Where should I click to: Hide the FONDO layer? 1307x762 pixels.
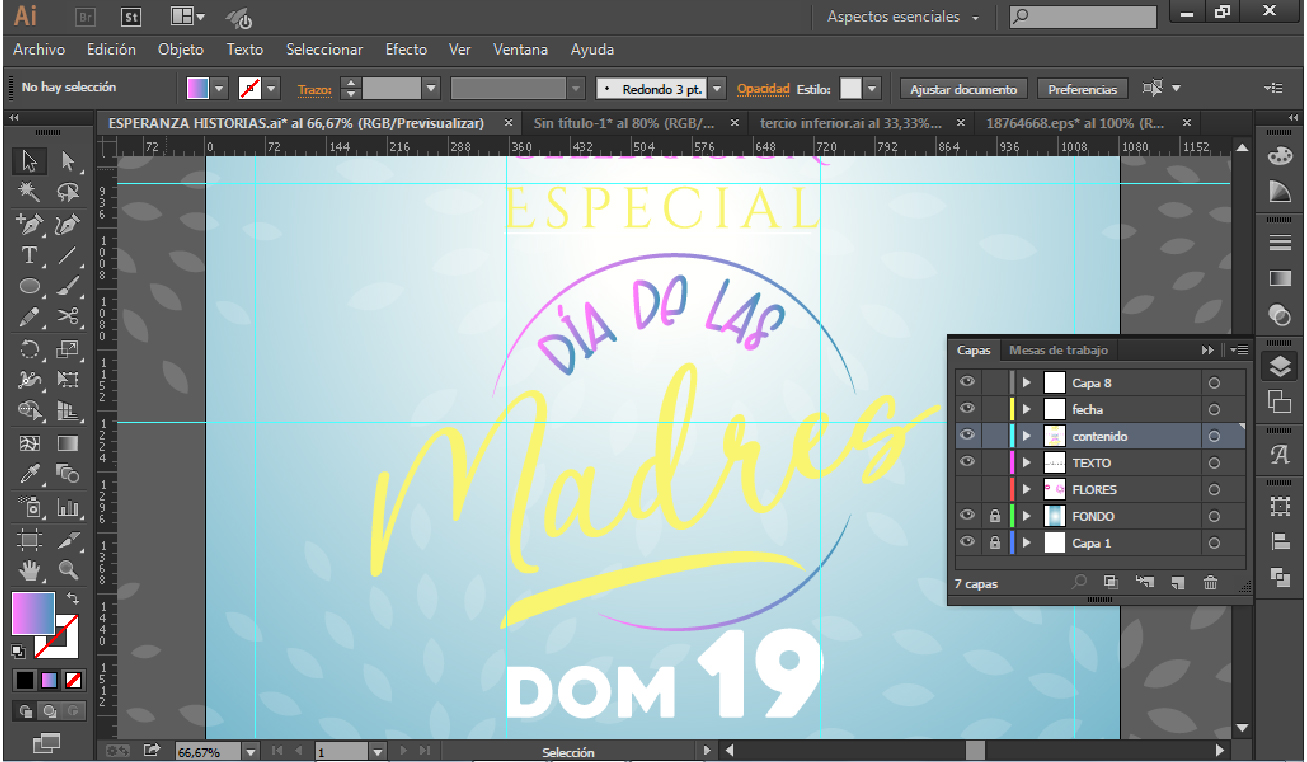tap(967, 516)
